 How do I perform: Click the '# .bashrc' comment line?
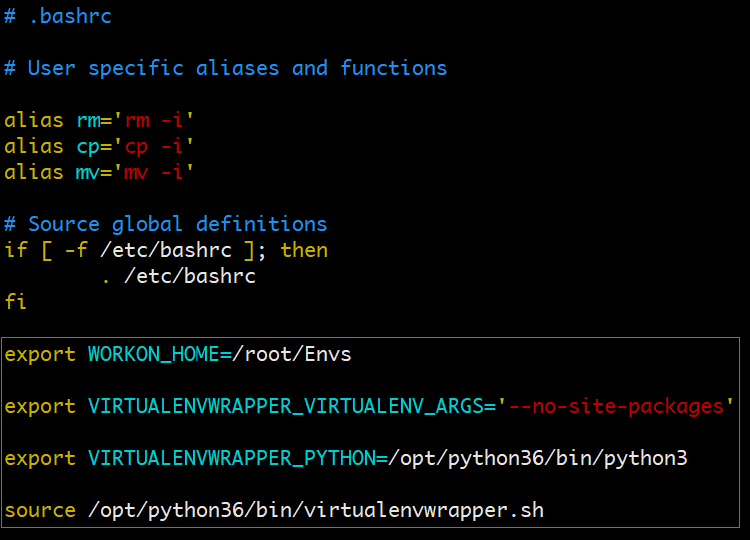pos(58,16)
